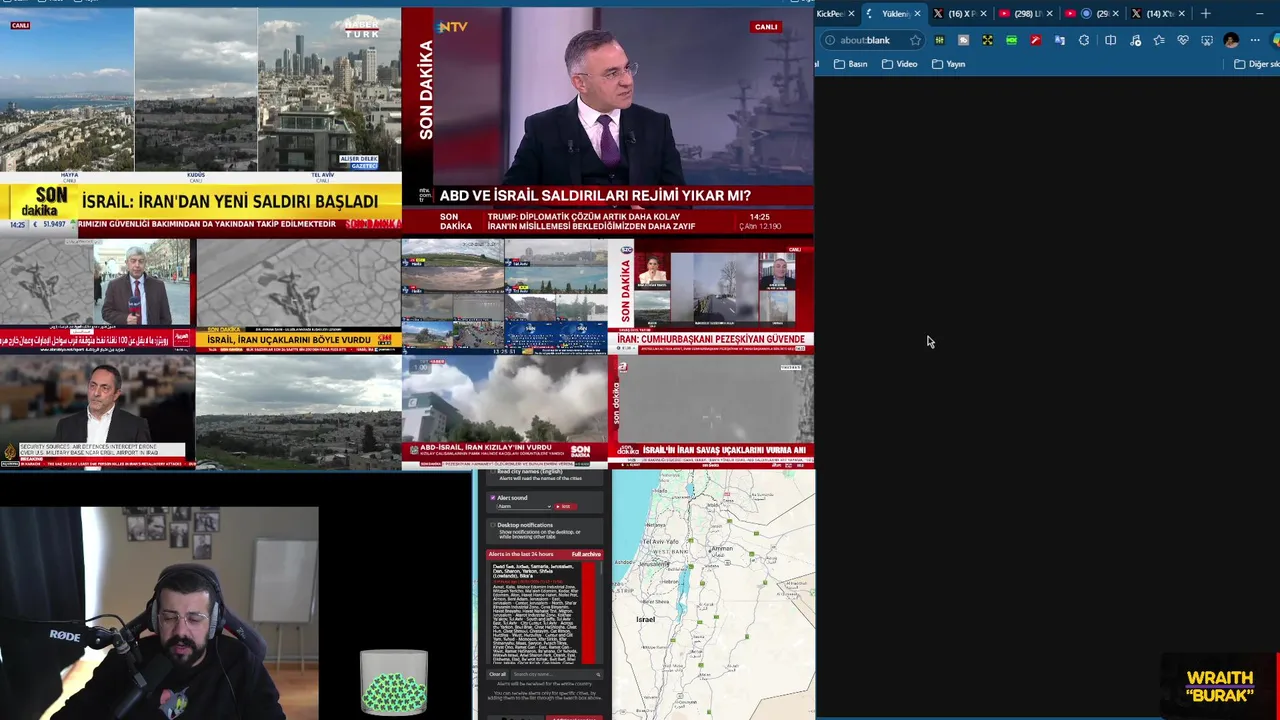The height and width of the screenshot is (720, 1280).
Task: Close the KickPe tab
Action: [851, 13]
